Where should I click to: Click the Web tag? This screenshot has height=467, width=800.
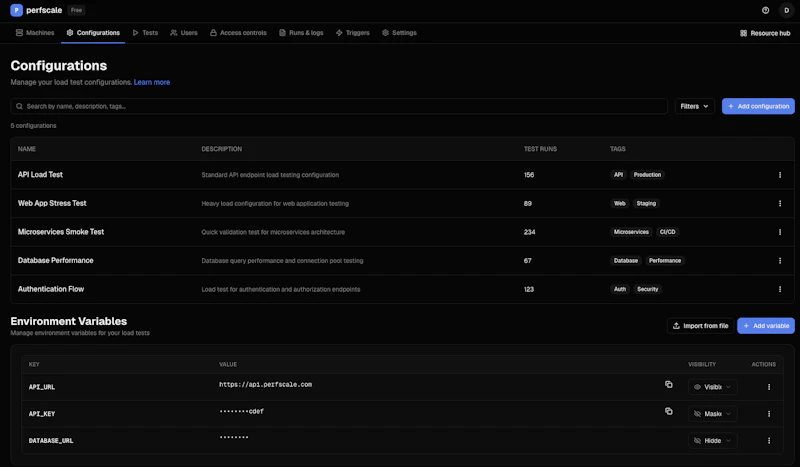(x=619, y=203)
